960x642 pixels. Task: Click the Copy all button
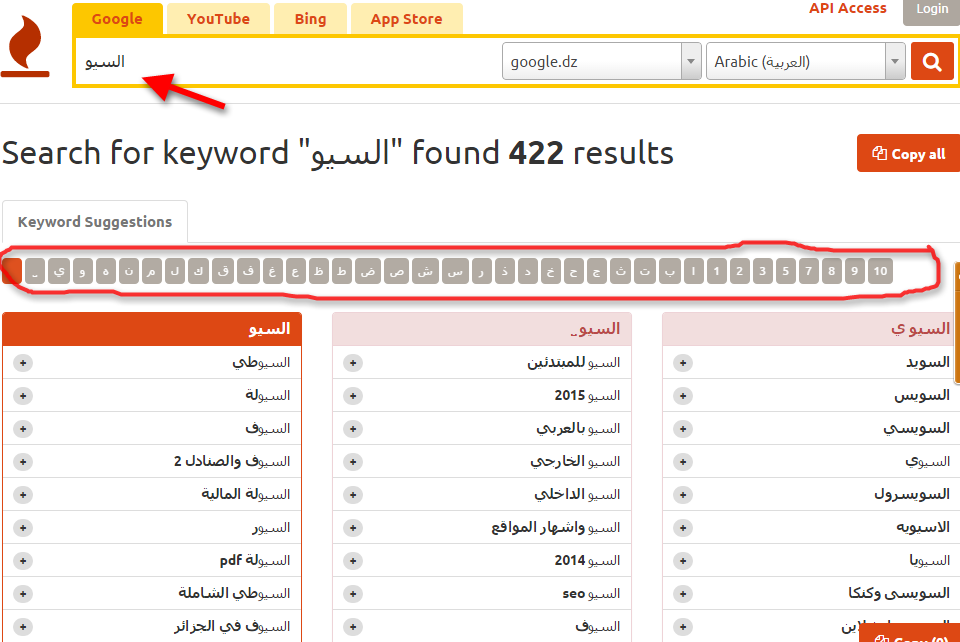pyautogui.click(x=909, y=154)
